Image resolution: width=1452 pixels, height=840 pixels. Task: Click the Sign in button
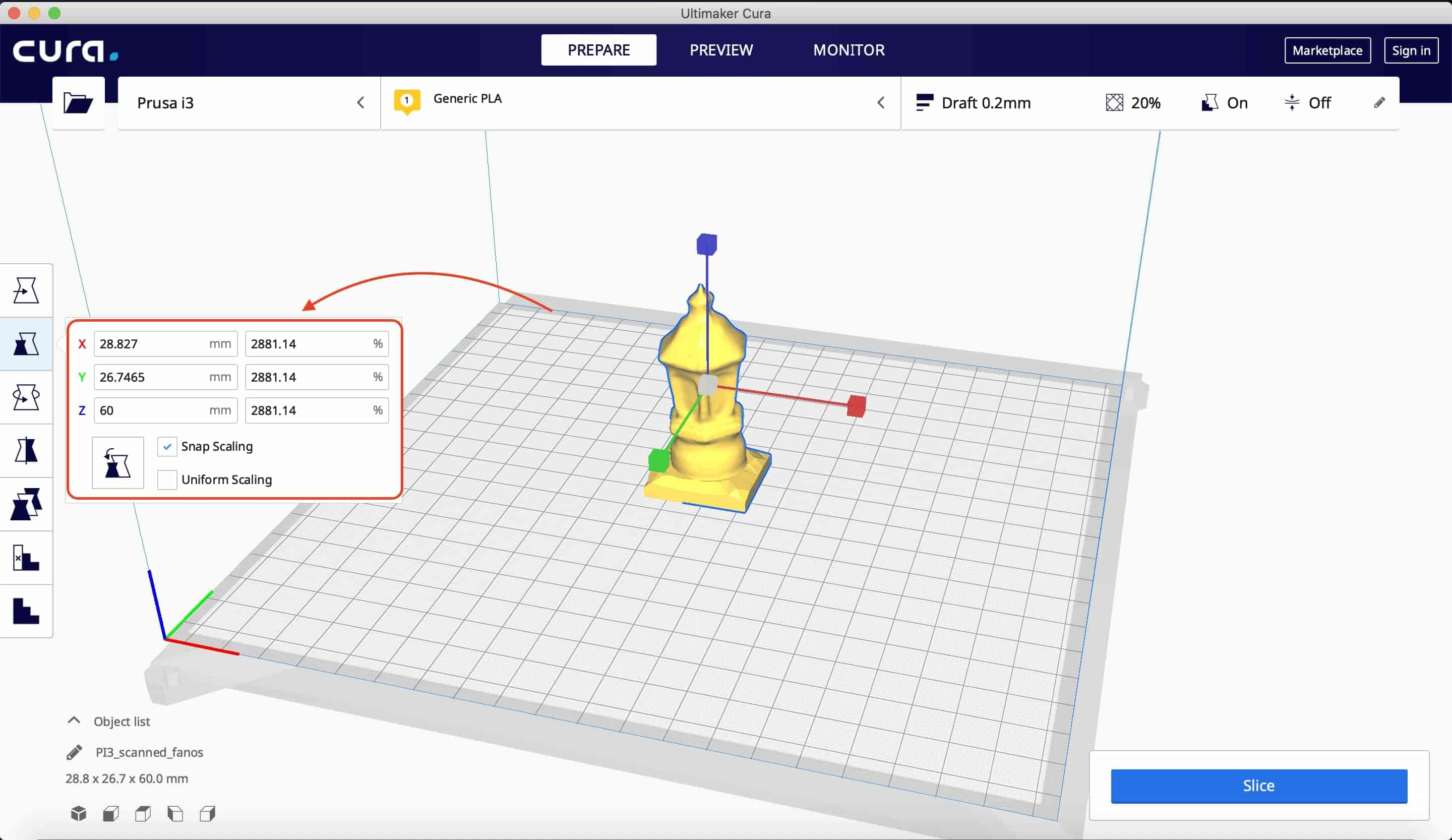click(1411, 51)
